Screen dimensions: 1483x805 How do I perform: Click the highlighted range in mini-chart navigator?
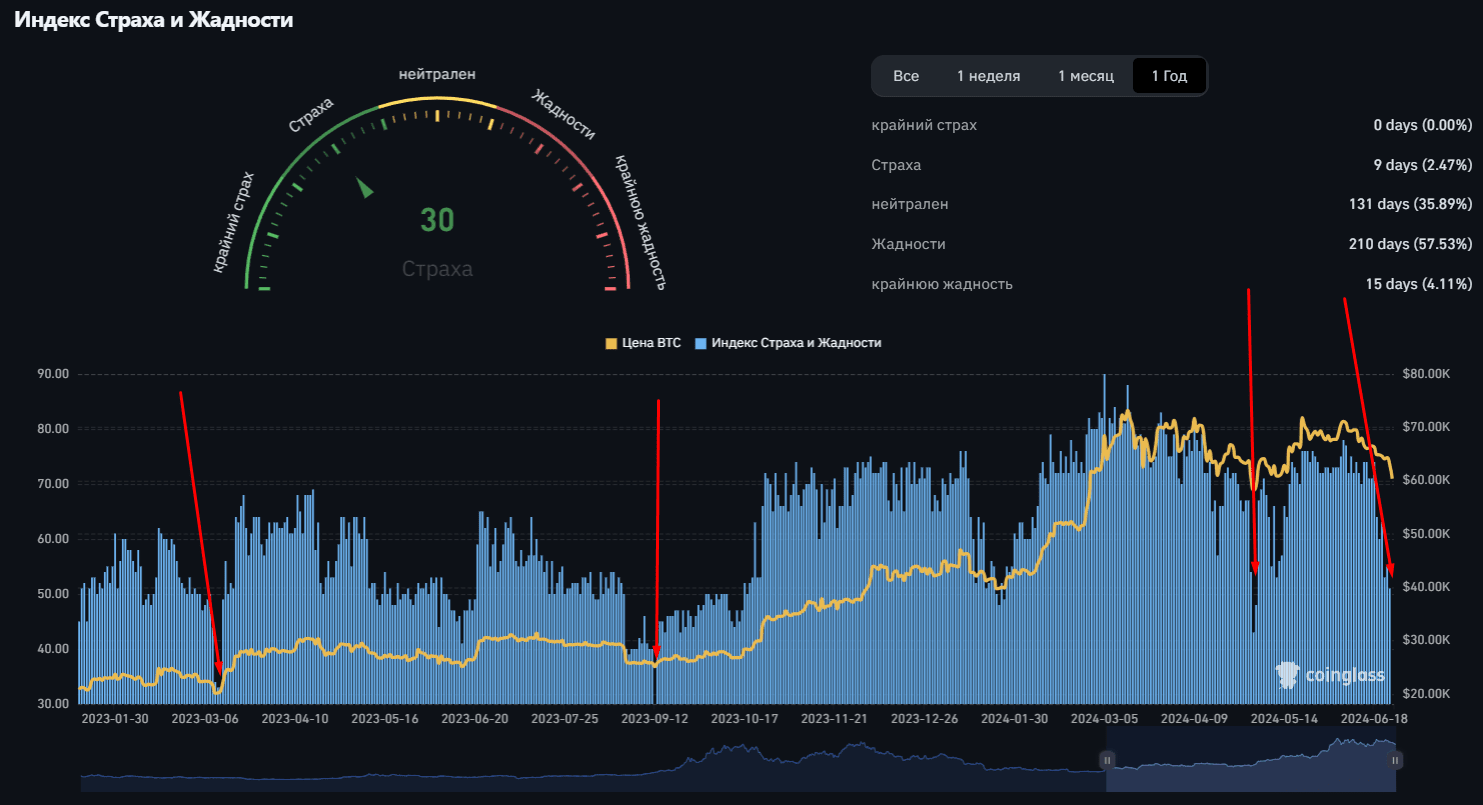[x=1250, y=760]
